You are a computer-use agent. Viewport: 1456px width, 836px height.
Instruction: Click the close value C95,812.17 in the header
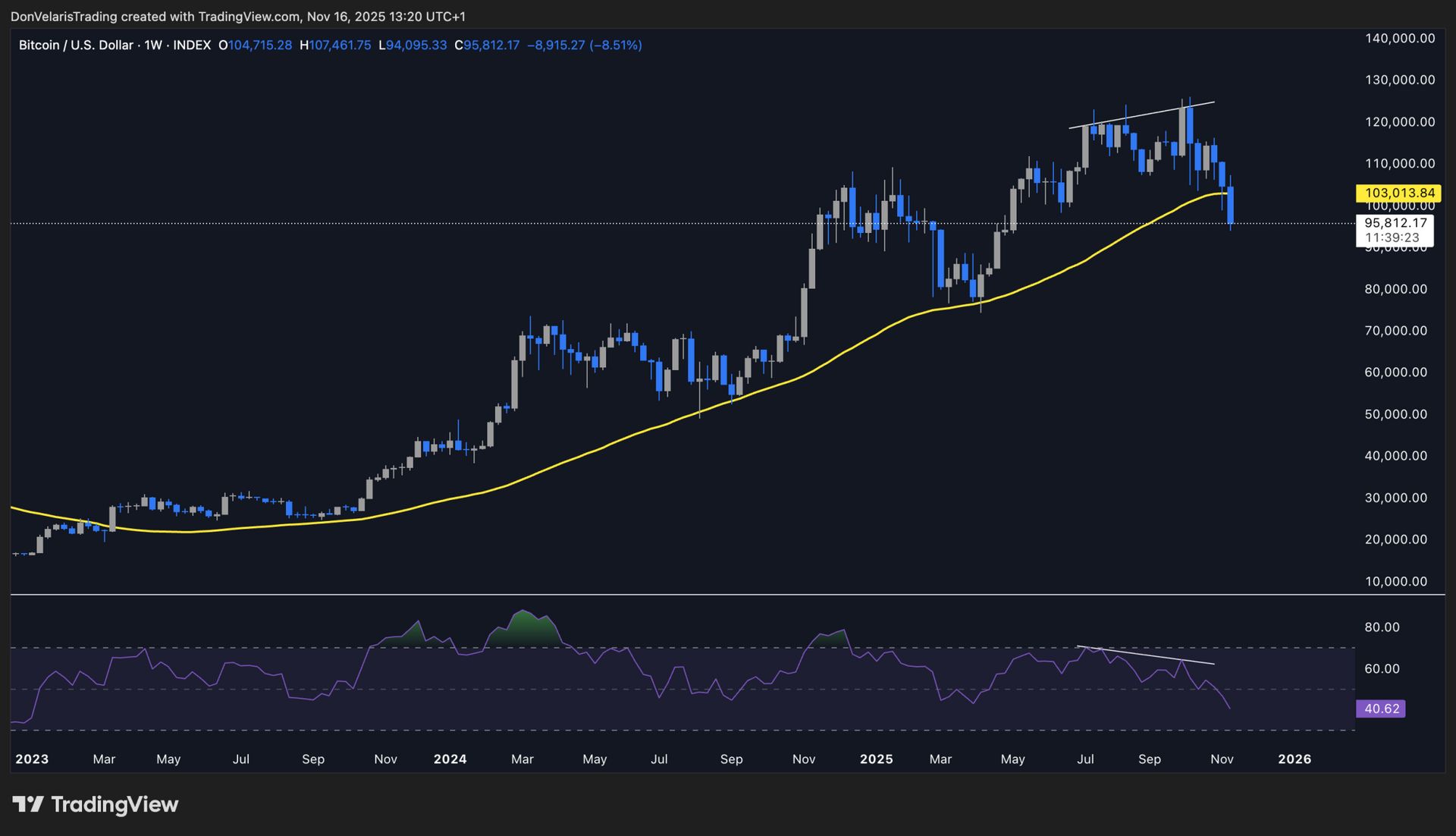click(487, 46)
